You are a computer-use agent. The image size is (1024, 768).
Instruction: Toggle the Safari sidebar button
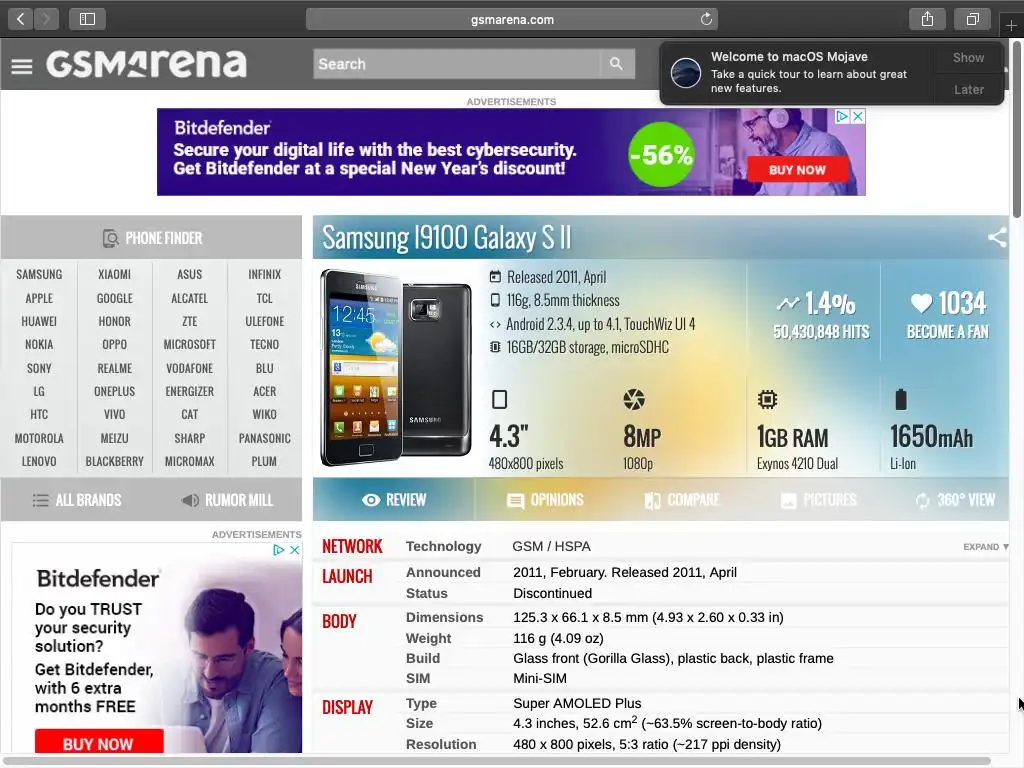[88, 19]
